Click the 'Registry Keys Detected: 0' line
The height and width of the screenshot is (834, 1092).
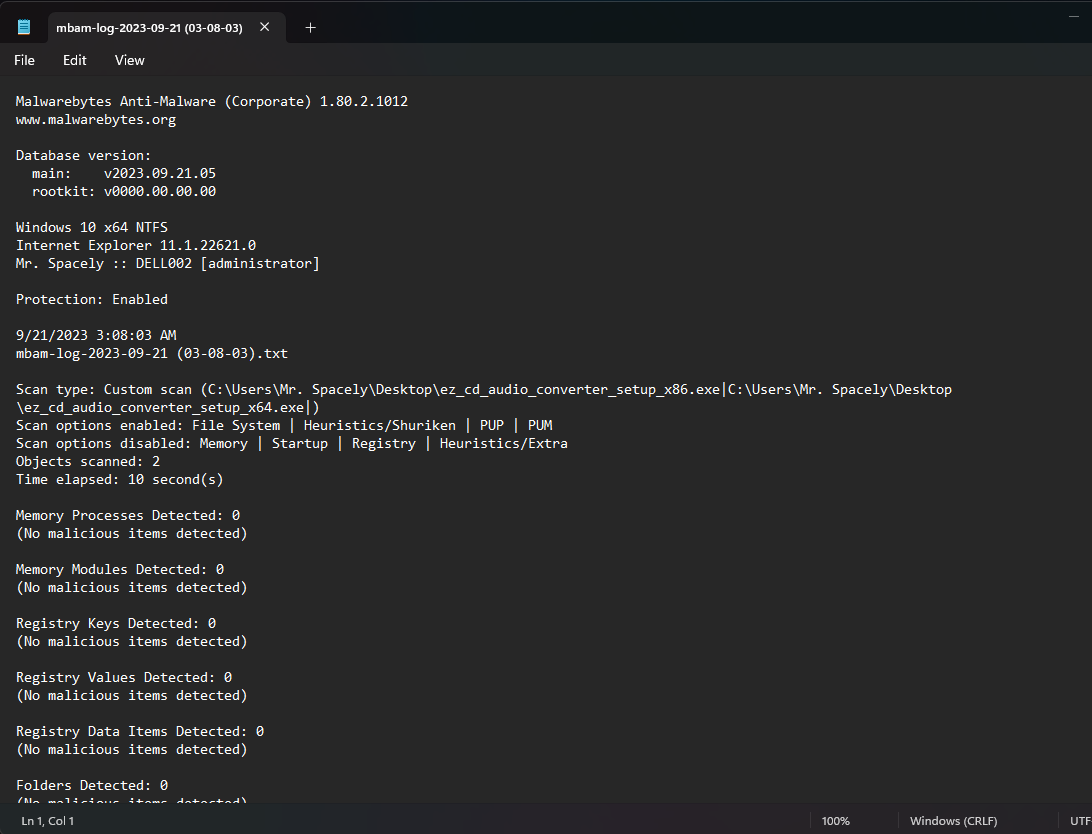click(x=116, y=624)
